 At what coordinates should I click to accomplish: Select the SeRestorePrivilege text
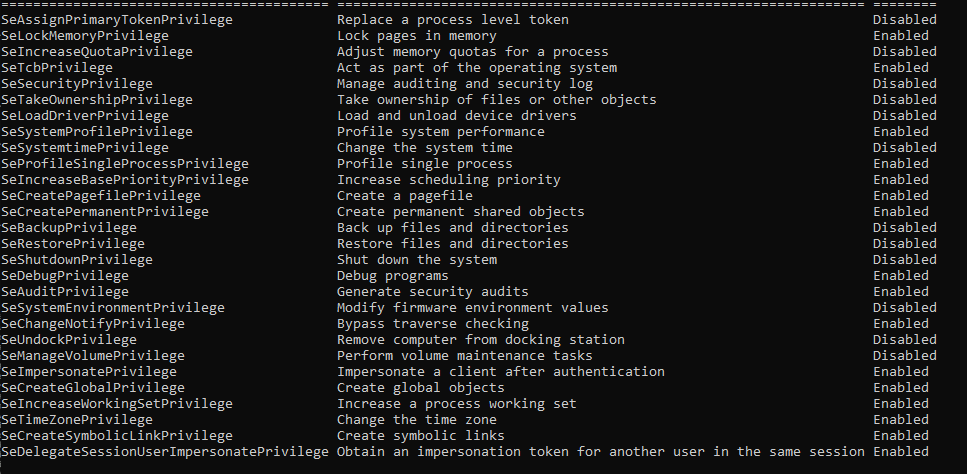coord(73,244)
